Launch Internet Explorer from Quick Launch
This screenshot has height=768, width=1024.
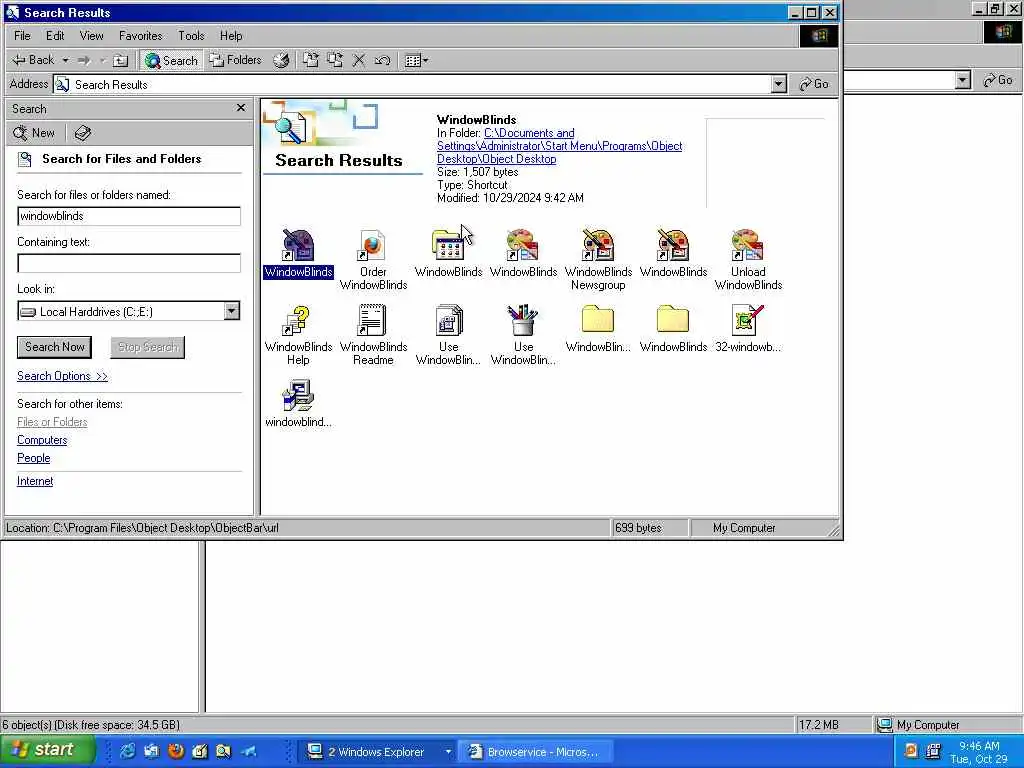[127, 751]
